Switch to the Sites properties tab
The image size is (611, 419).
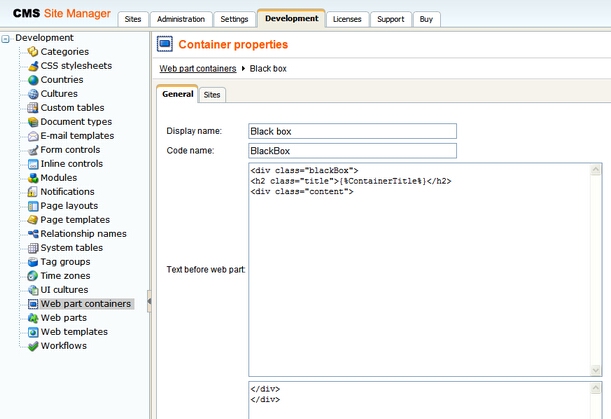[x=212, y=95]
